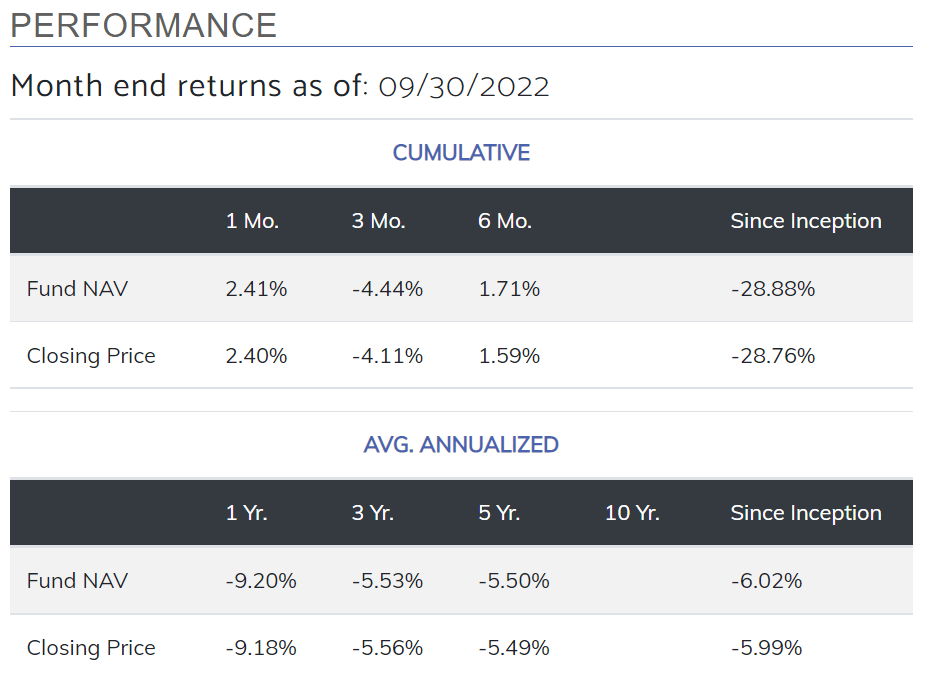The image size is (942, 676).
Task: Click the 3 Yr. column header
Action: (x=373, y=513)
